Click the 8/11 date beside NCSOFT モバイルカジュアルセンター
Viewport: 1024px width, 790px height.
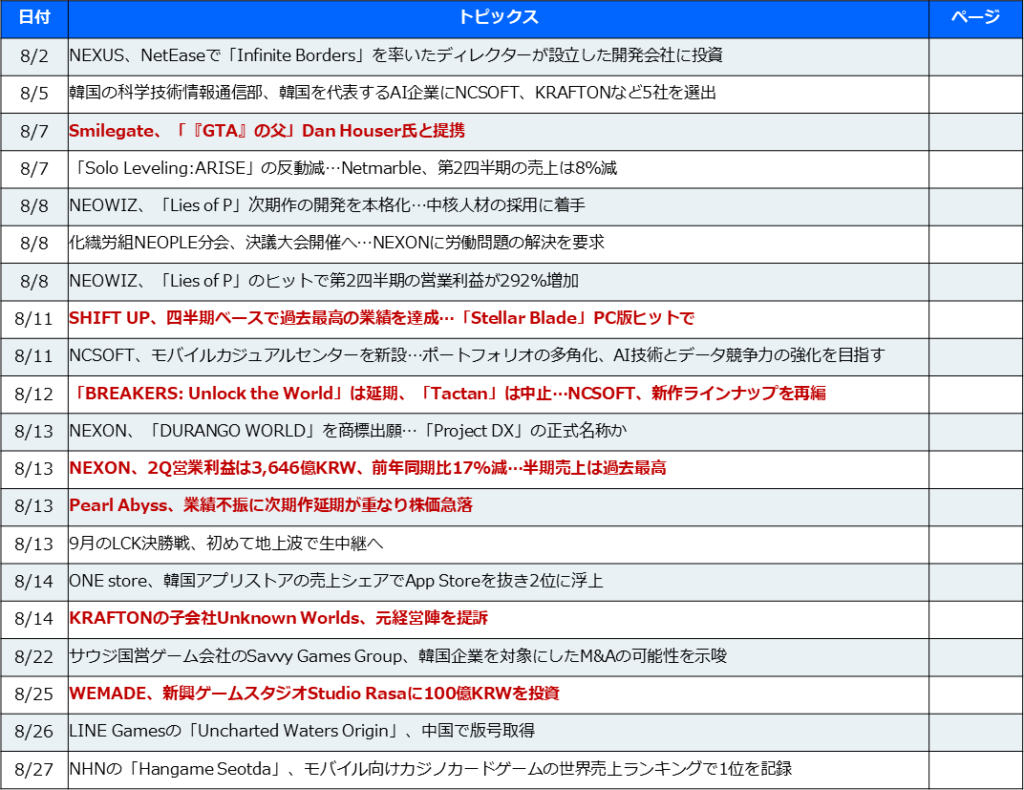pos(34,356)
